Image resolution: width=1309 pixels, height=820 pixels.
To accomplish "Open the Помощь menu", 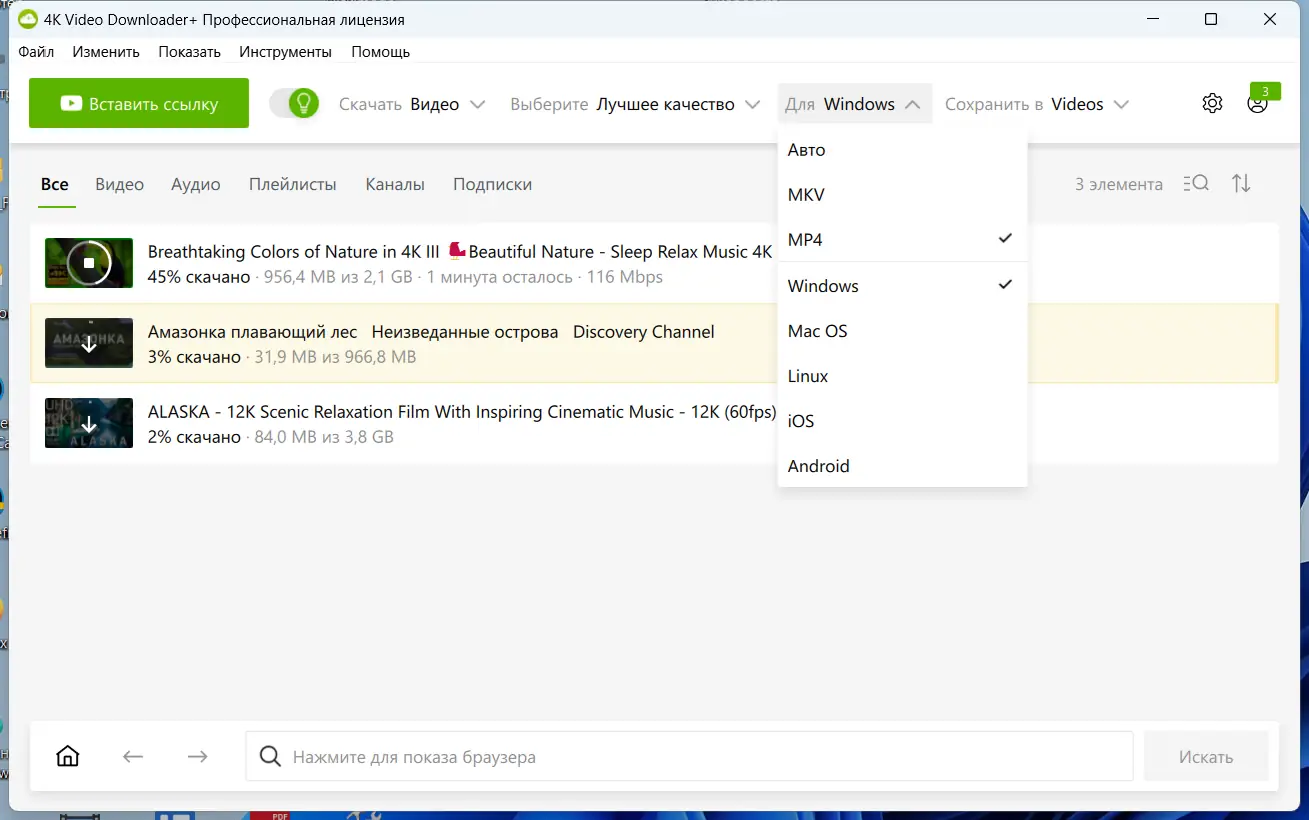I will pyautogui.click(x=380, y=52).
